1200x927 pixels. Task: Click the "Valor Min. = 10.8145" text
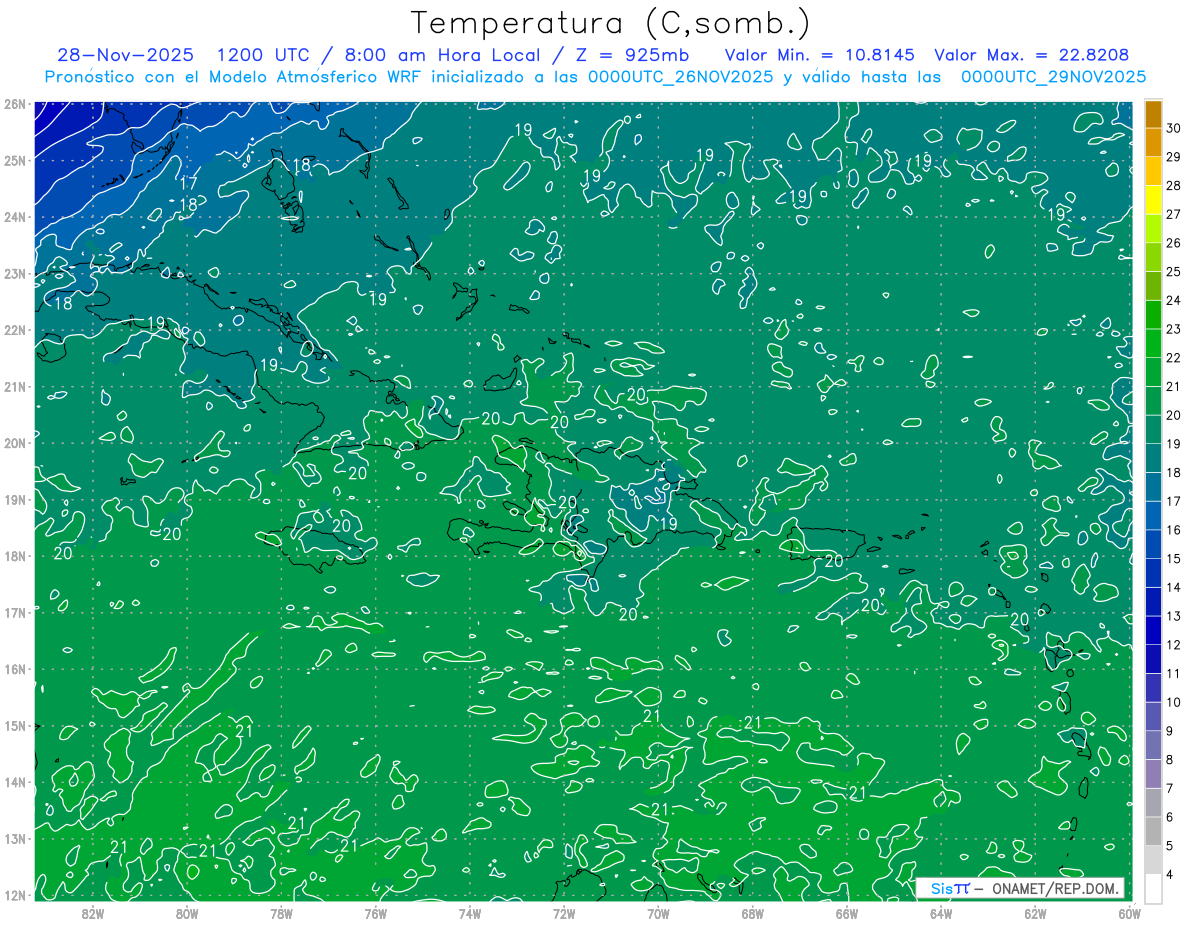(818, 55)
